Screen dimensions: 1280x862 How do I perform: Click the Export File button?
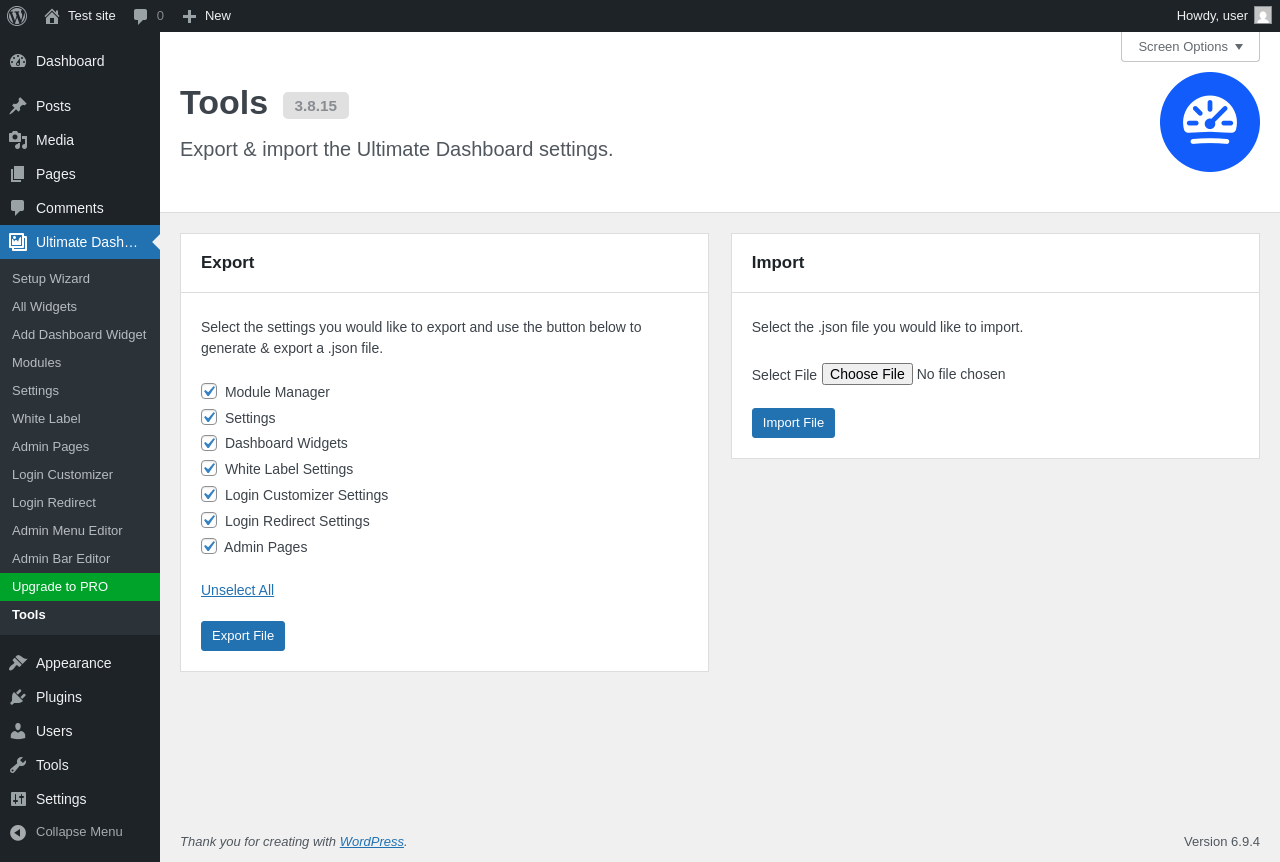(243, 636)
